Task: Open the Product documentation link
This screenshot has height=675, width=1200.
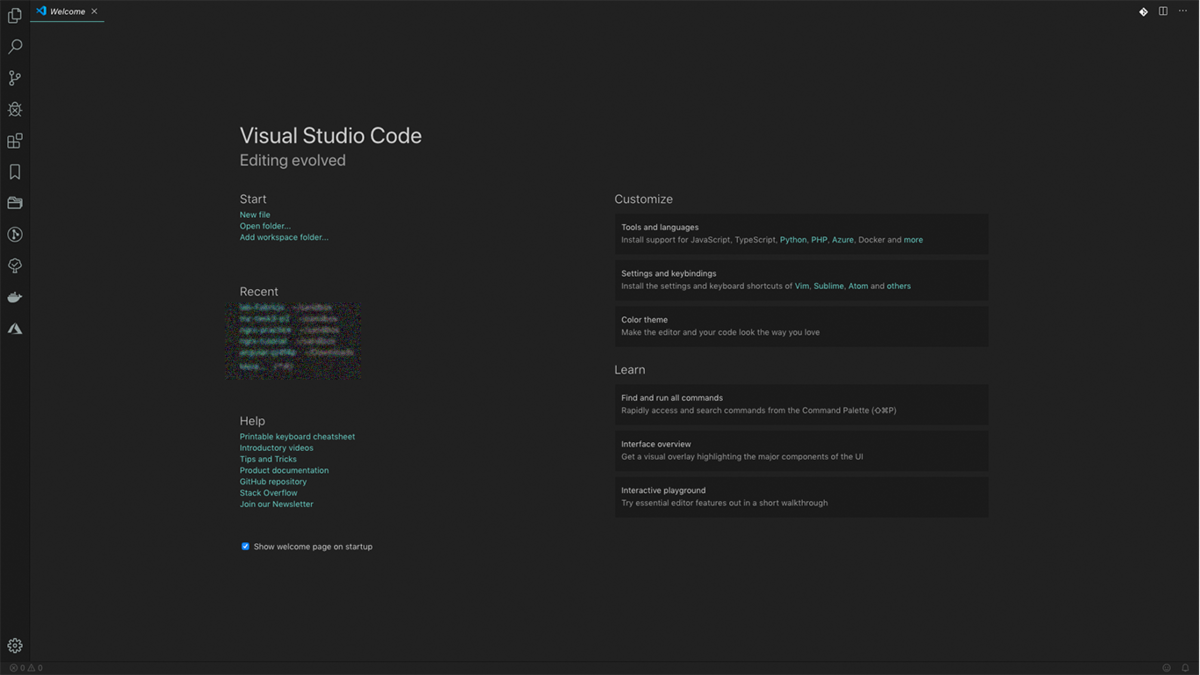Action: pyautogui.click(x=284, y=471)
